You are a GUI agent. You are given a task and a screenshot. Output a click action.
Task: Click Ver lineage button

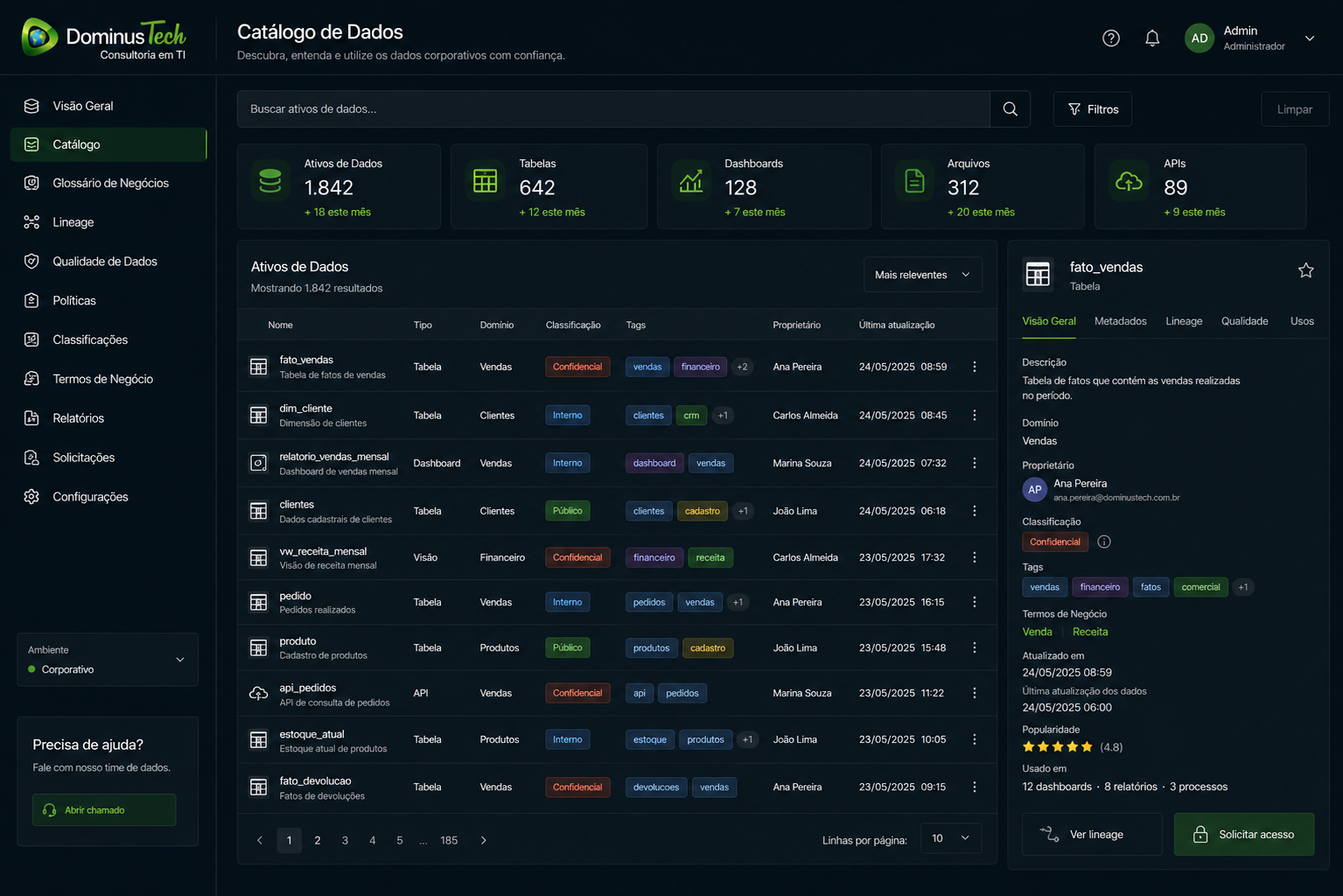tap(1092, 835)
